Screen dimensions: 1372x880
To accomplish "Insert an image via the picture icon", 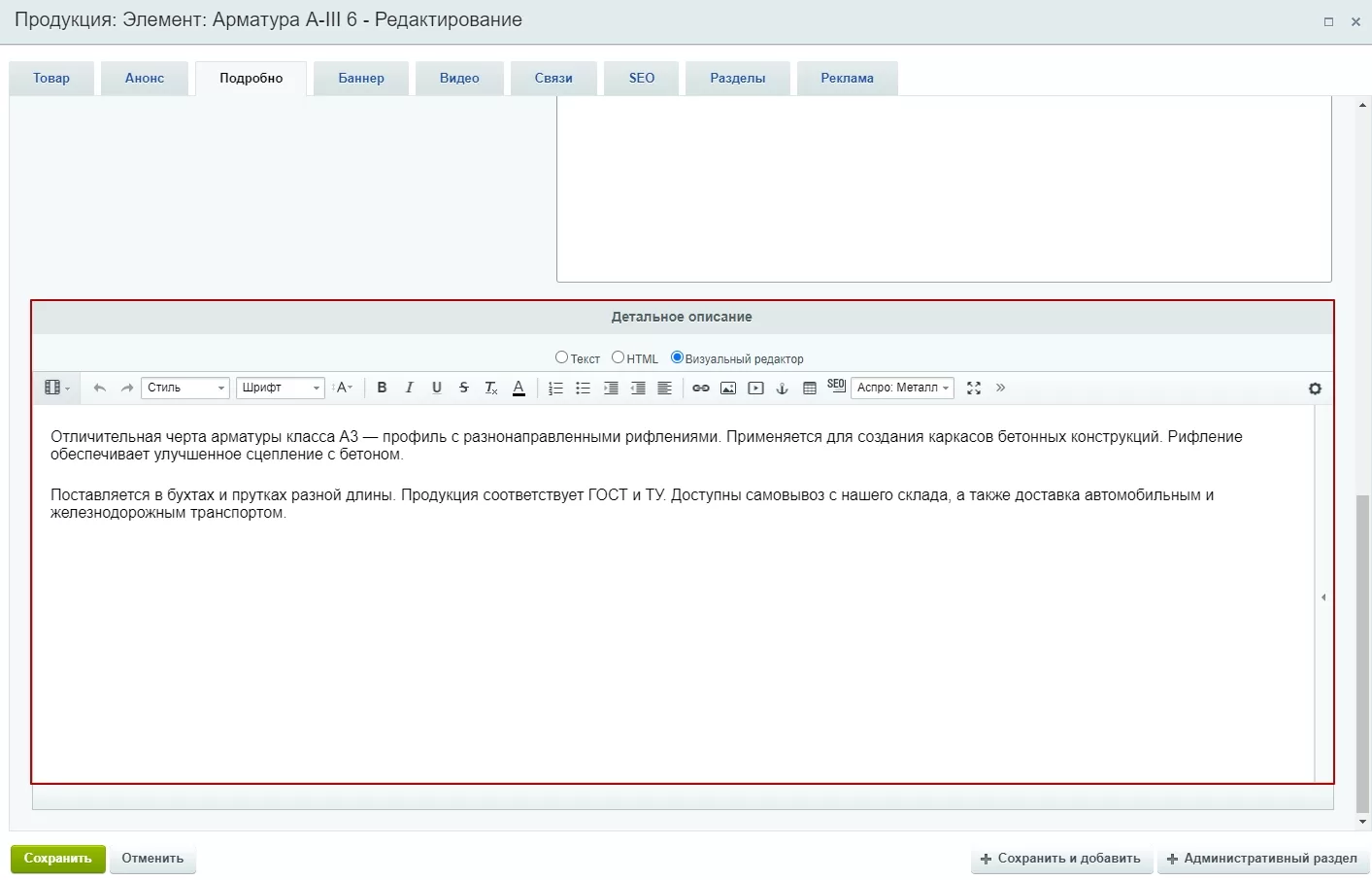I will pyautogui.click(x=728, y=388).
